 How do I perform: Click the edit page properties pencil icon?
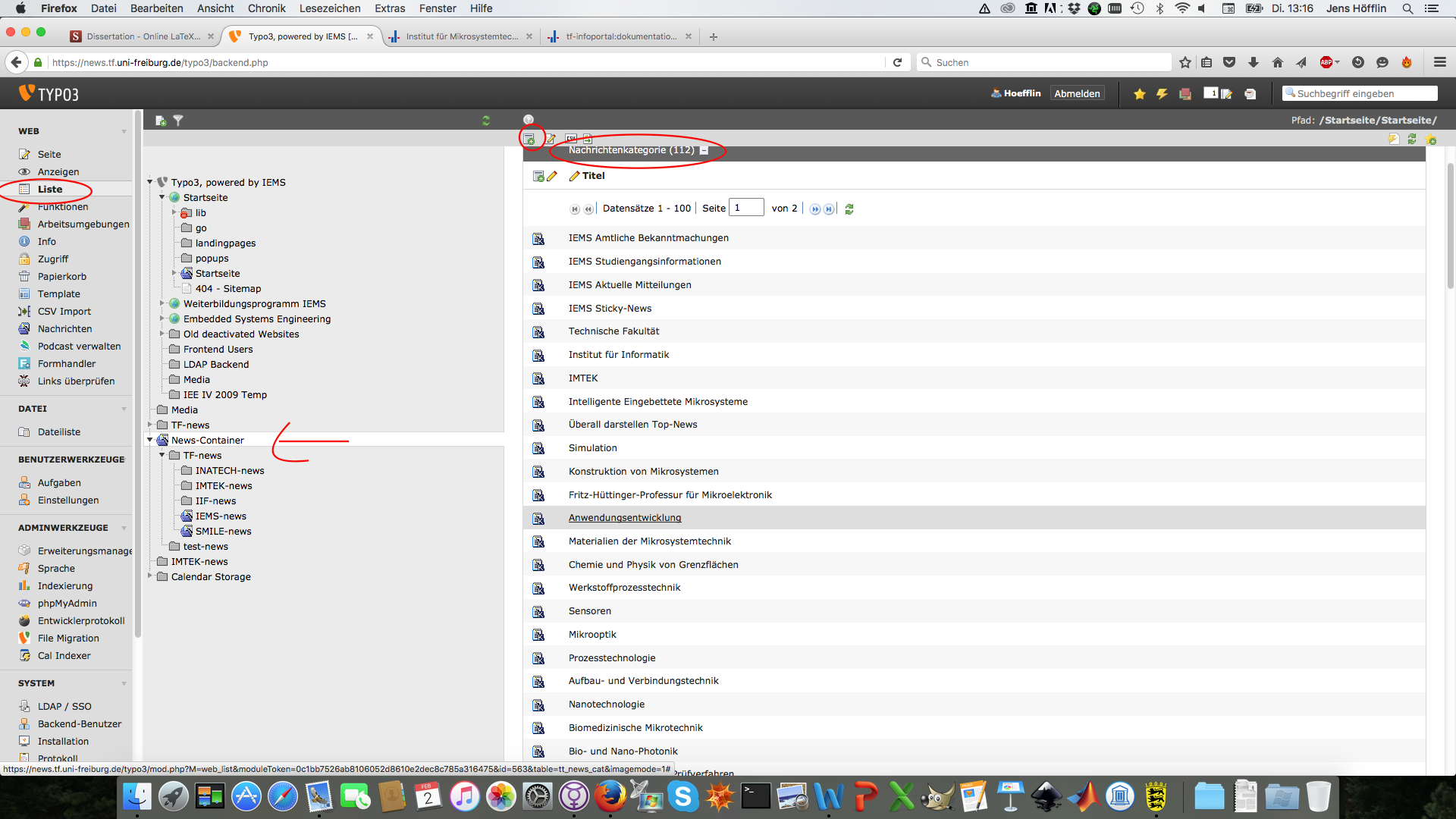coord(551,139)
